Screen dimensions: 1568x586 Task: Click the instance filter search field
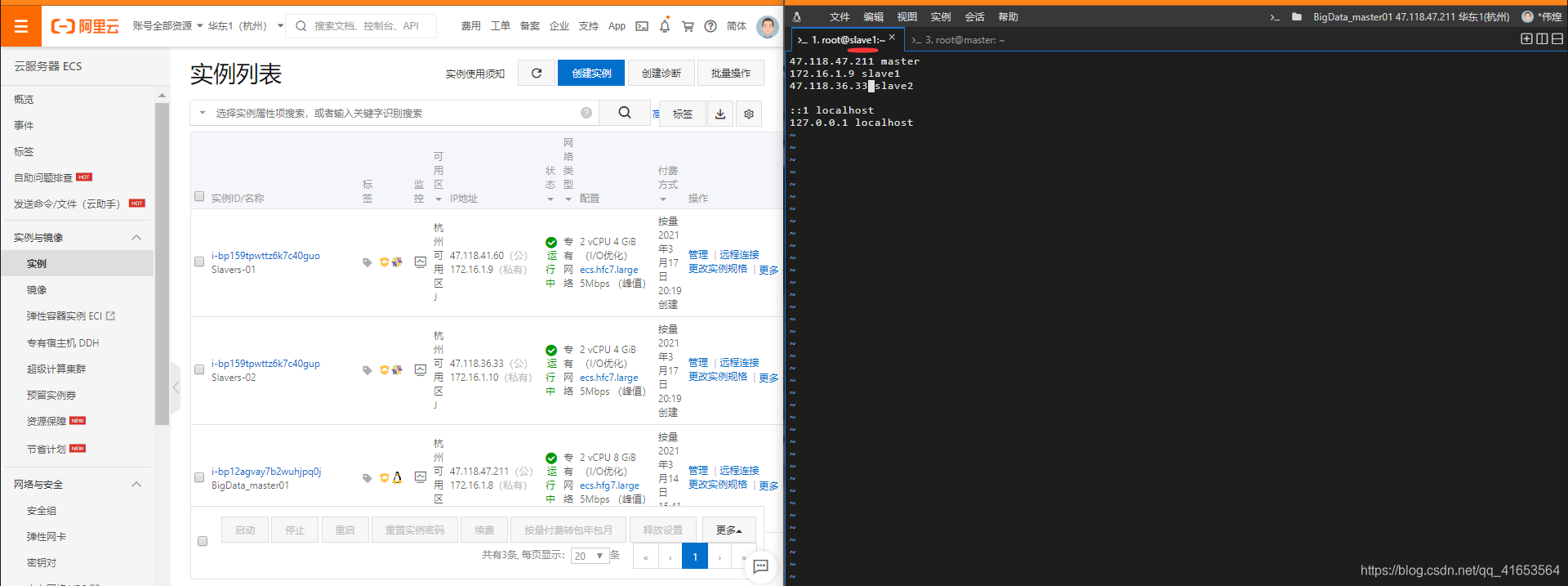coord(394,113)
